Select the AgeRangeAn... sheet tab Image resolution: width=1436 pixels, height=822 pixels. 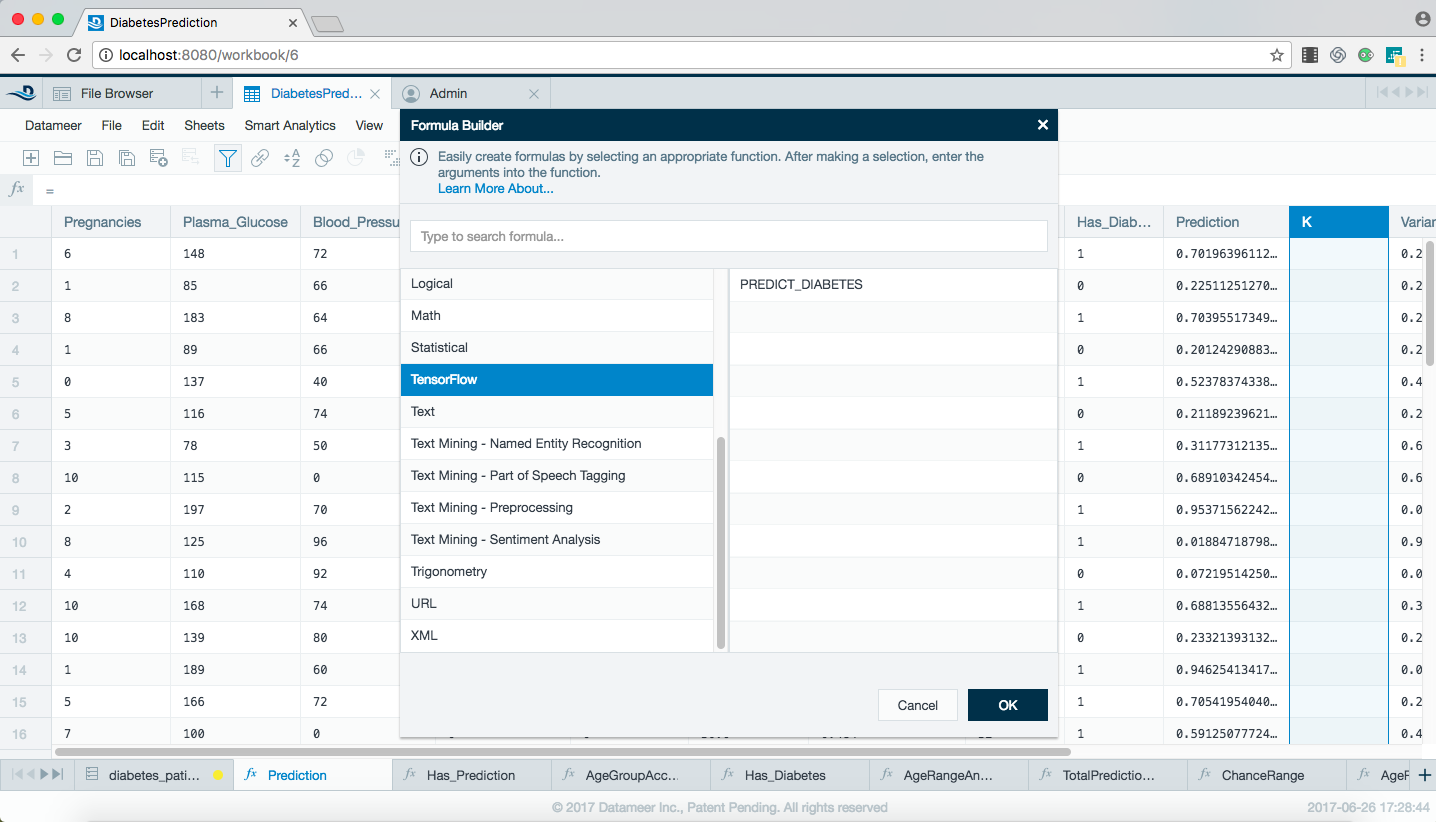tap(949, 775)
